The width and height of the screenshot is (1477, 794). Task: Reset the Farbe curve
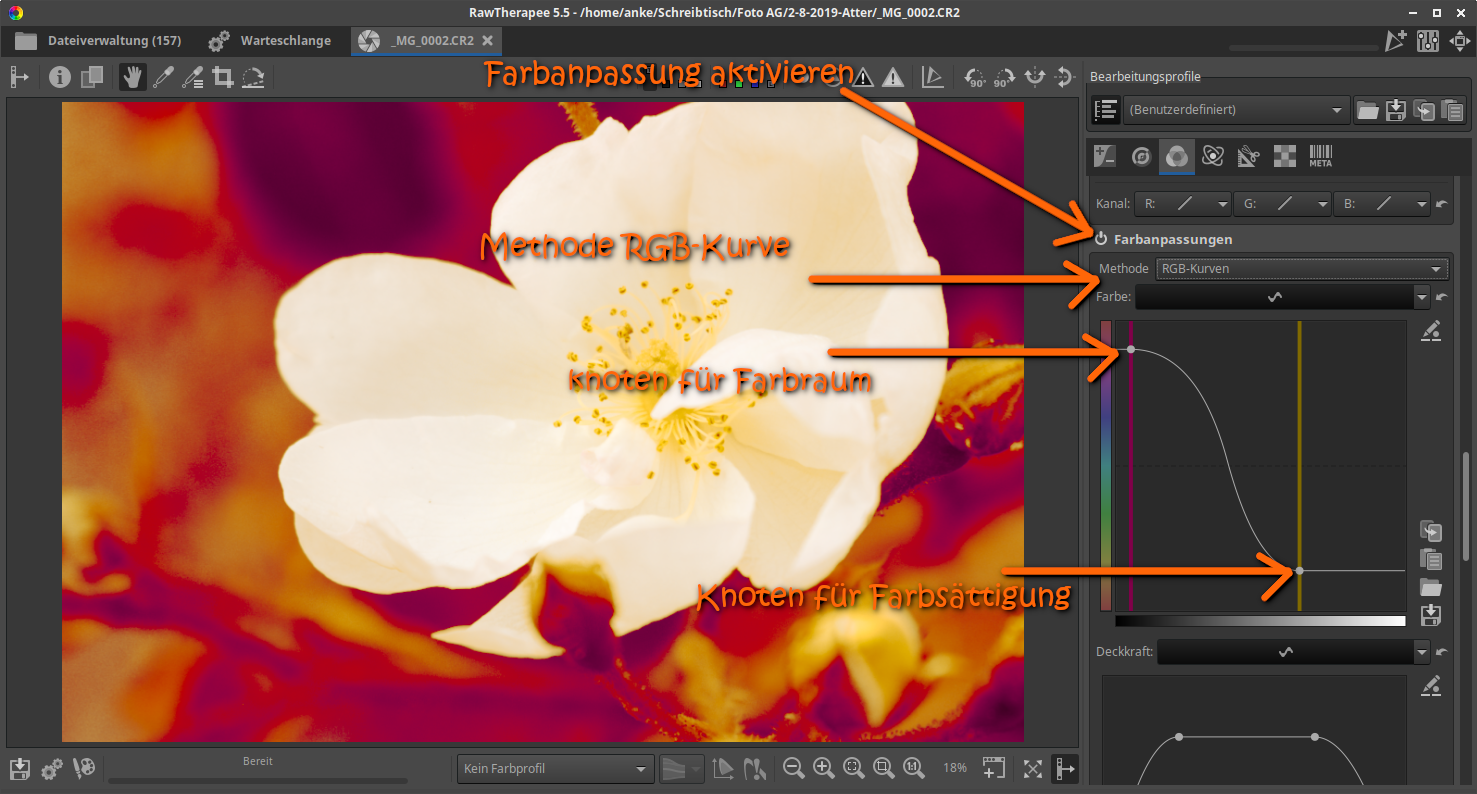click(x=1441, y=297)
